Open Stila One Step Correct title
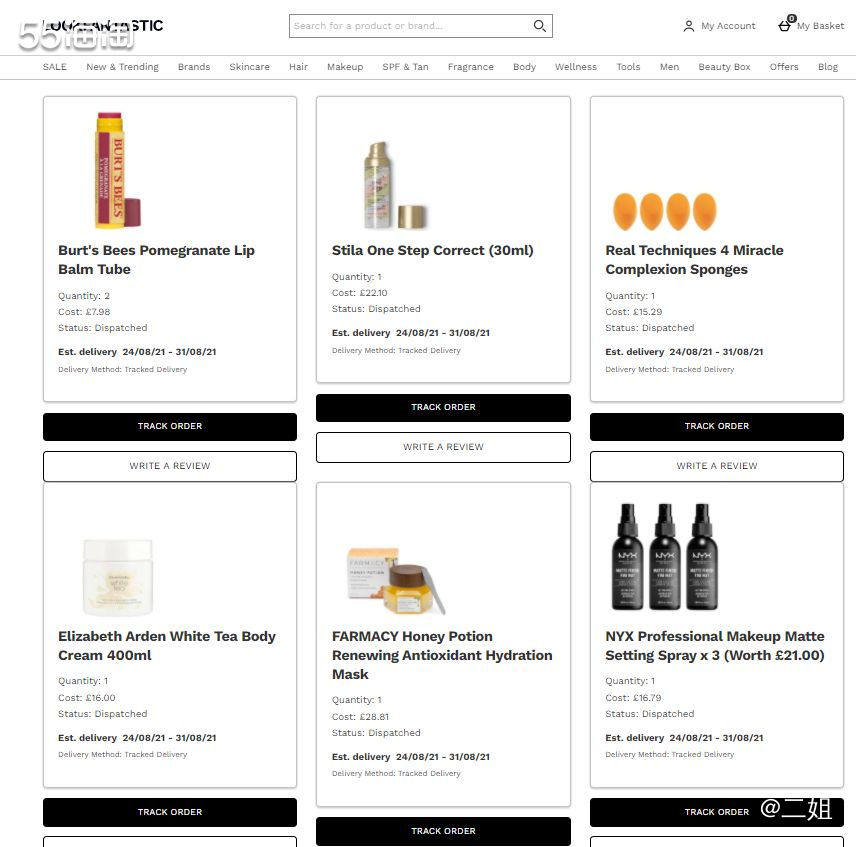Screen dimensions: 856x847 pos(432,250)
